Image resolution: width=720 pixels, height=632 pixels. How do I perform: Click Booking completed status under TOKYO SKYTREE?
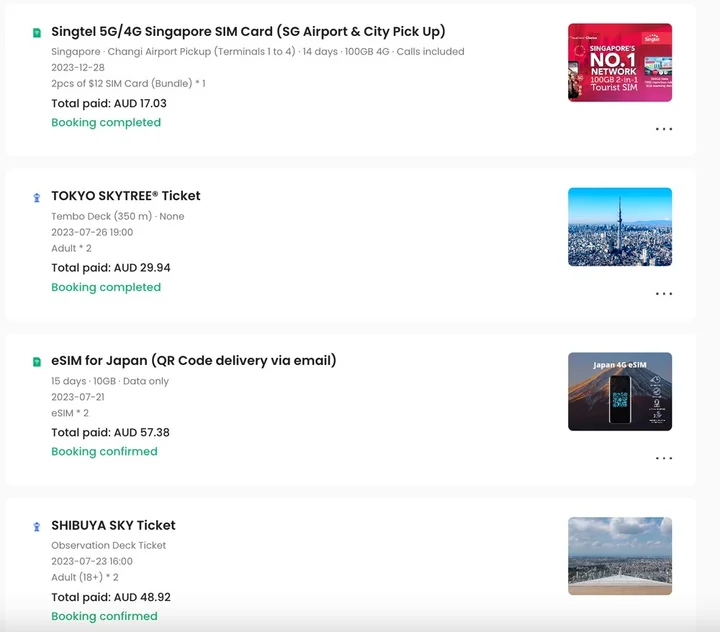(106, 287)
